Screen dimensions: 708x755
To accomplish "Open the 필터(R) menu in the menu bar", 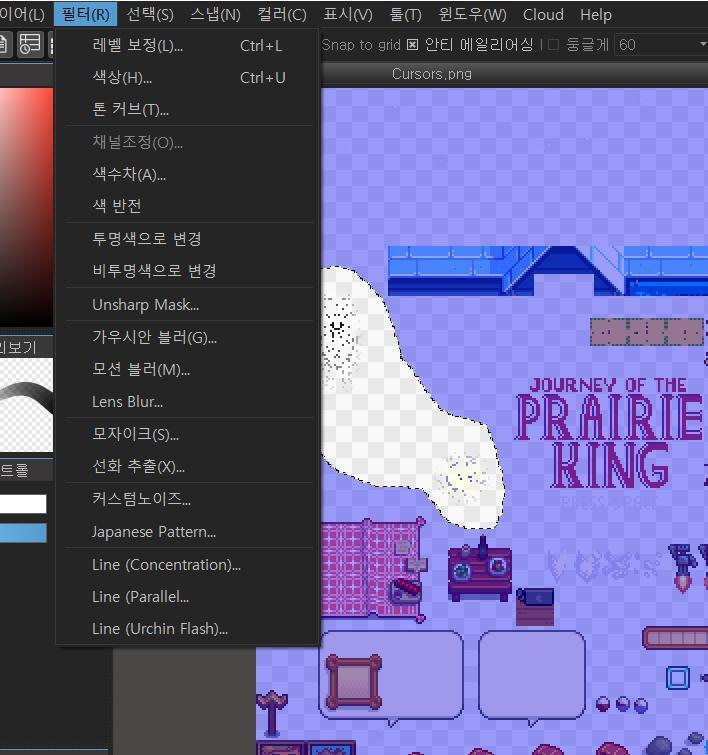I will point(85,14).
